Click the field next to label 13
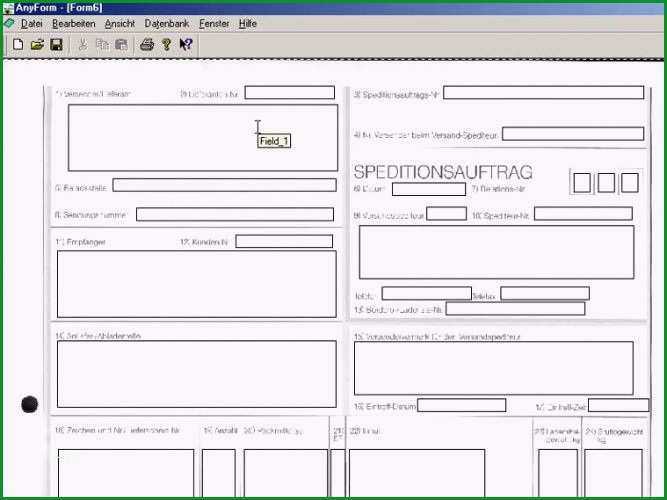 515,309
